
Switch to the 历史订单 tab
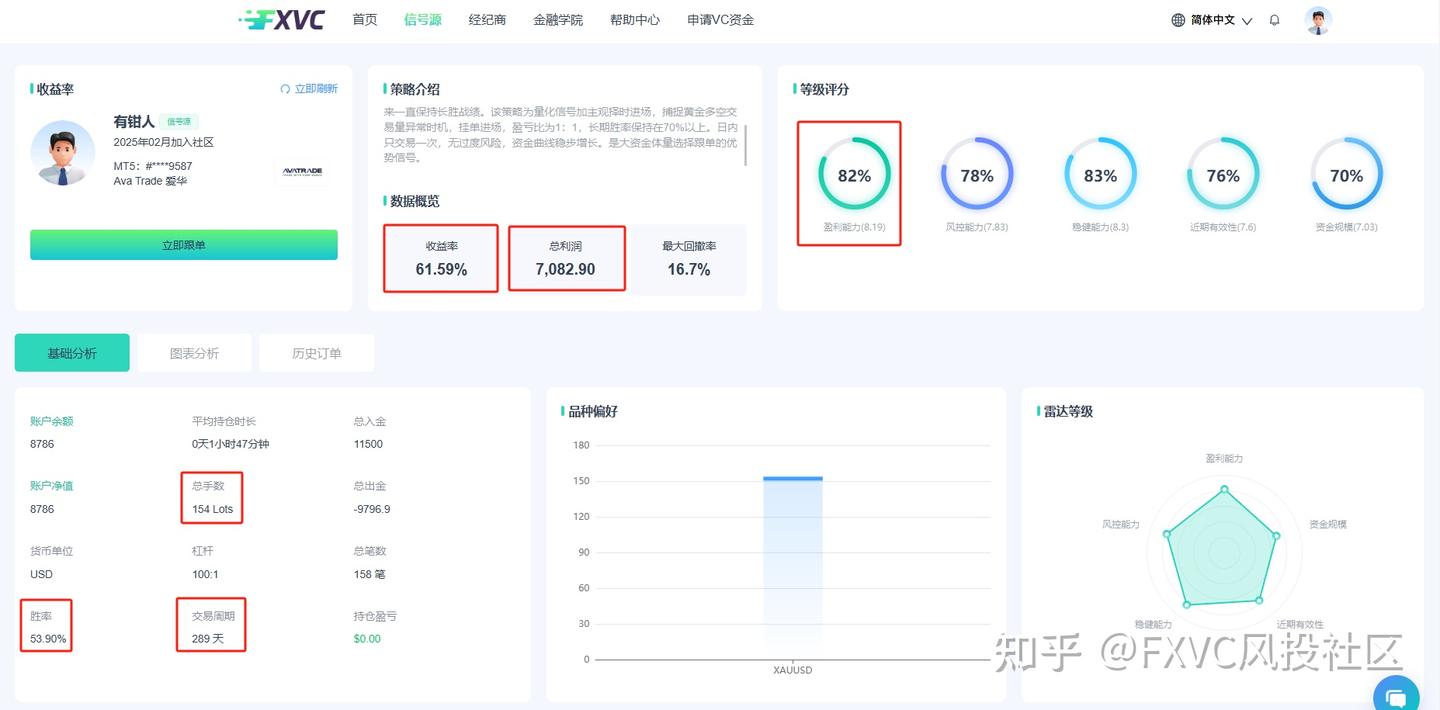(x=316, y=353)
